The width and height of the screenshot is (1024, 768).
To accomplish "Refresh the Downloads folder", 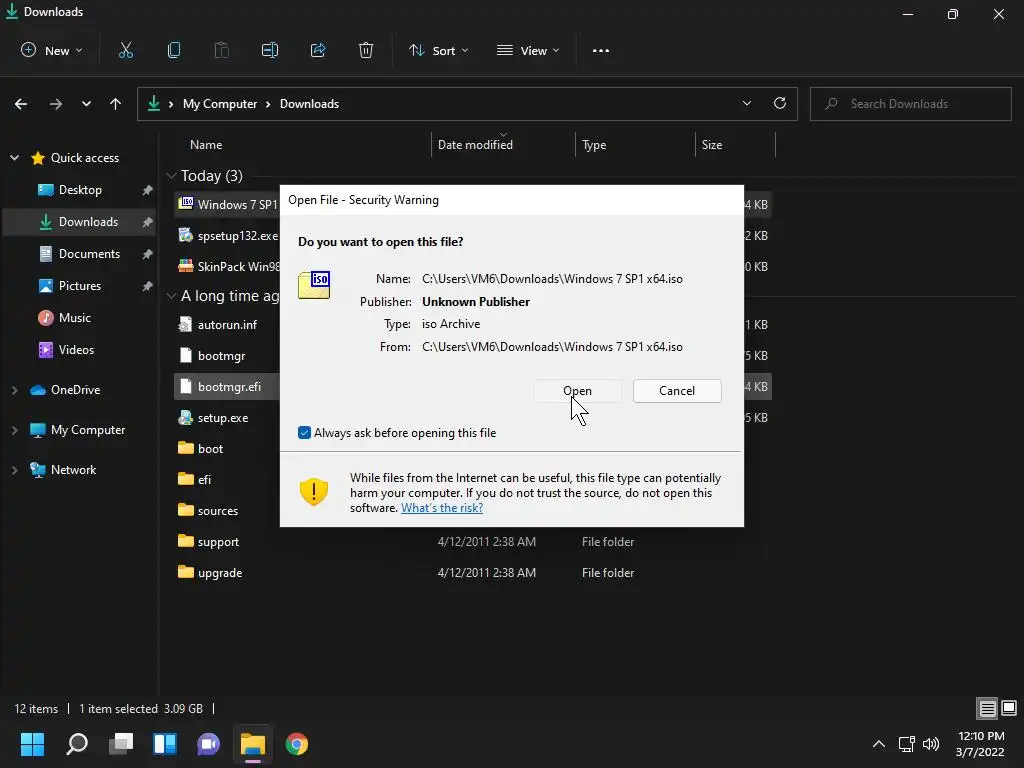I will 780,103.
